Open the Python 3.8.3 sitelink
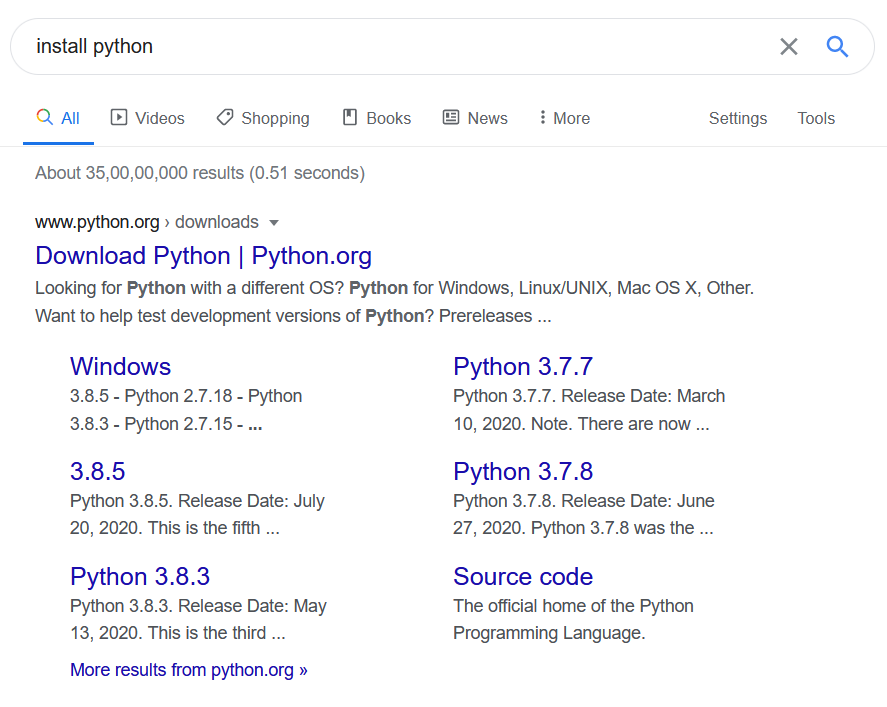The image size is (887, 707). (x=140, y=576)
